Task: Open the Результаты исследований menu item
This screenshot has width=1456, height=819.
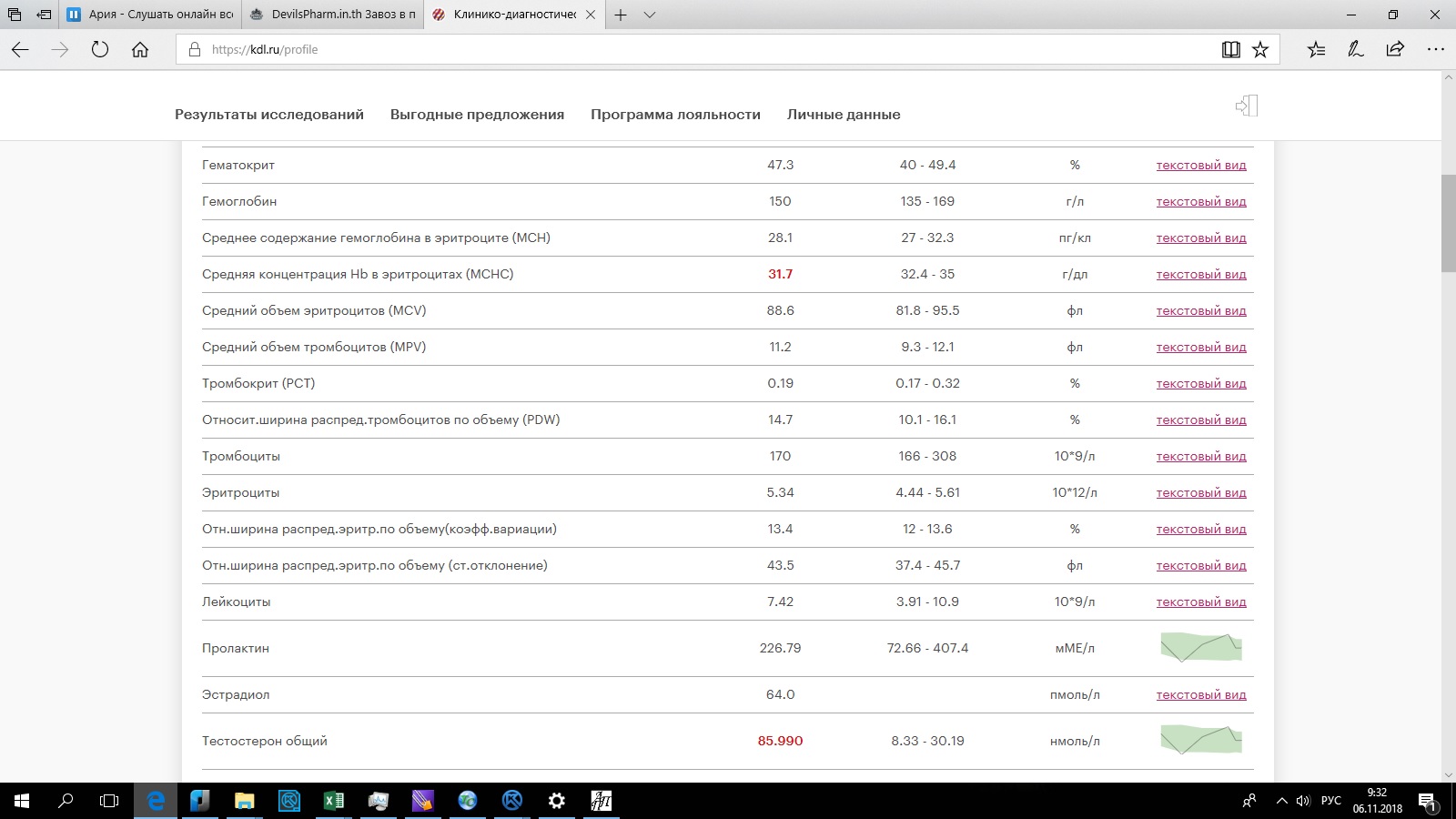Action: [269, 115]
